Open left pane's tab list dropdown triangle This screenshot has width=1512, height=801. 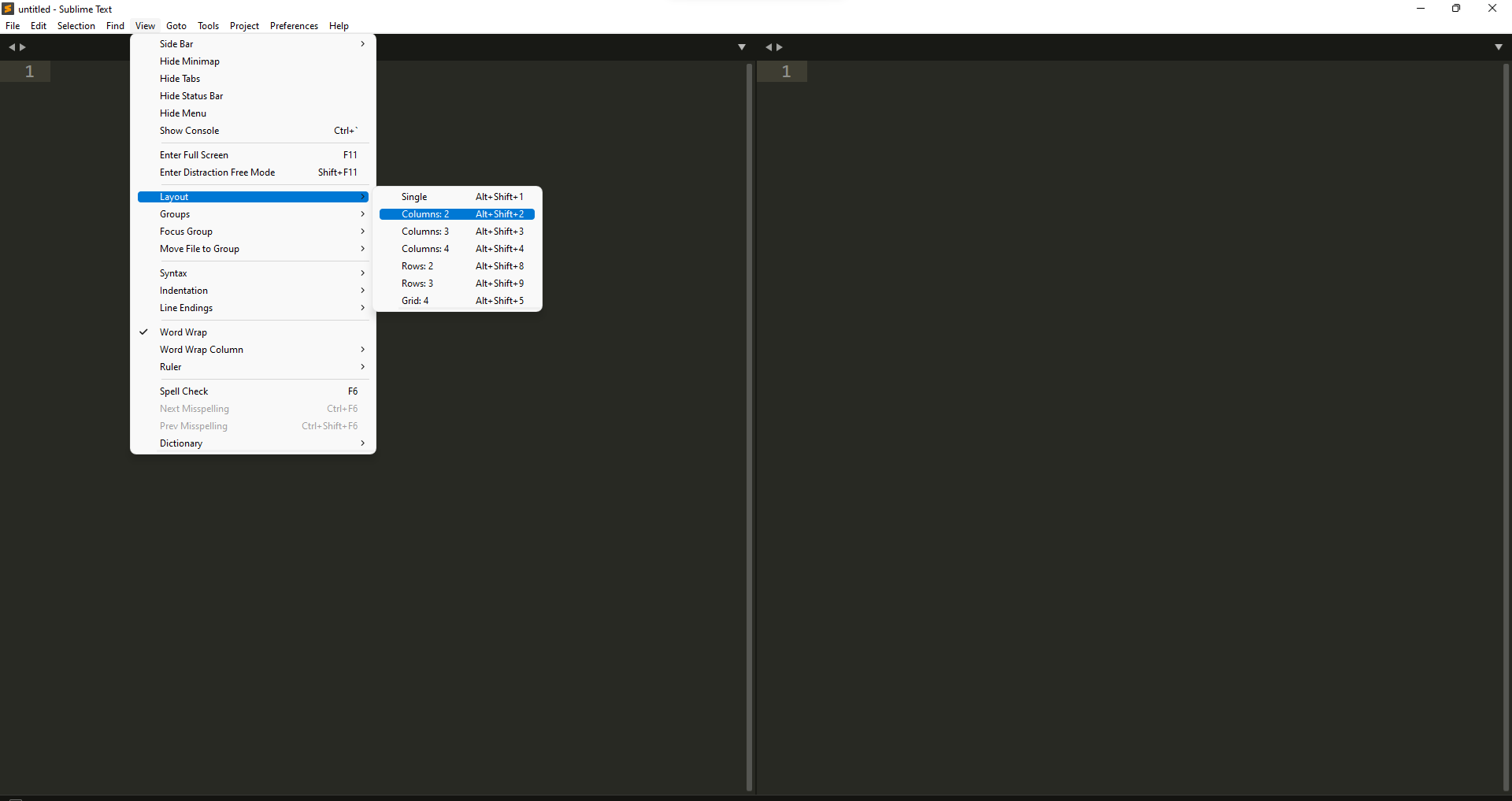741,47
